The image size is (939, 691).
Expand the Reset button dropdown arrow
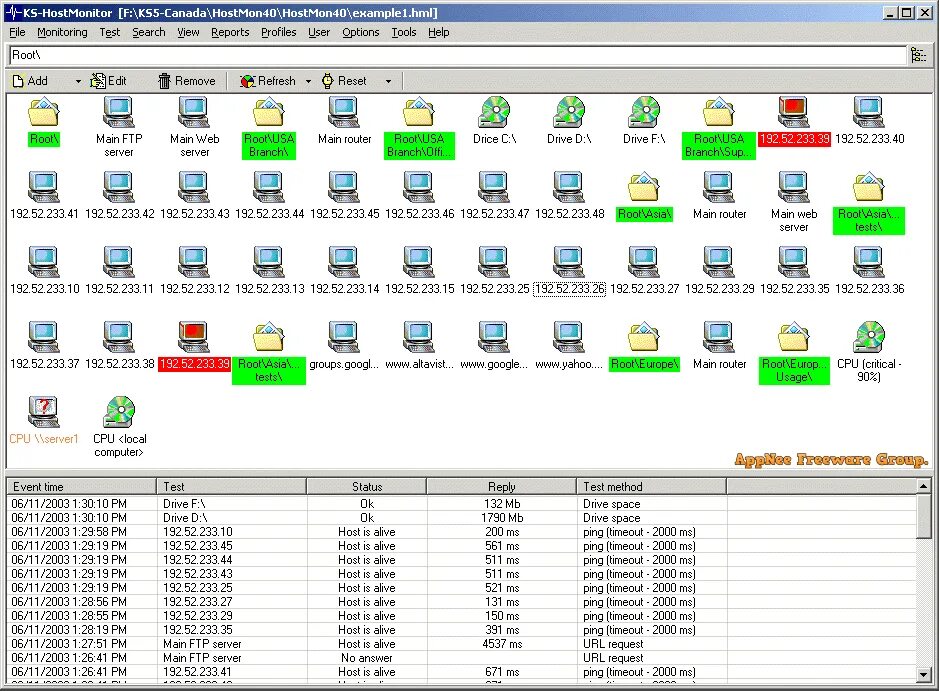388,81
